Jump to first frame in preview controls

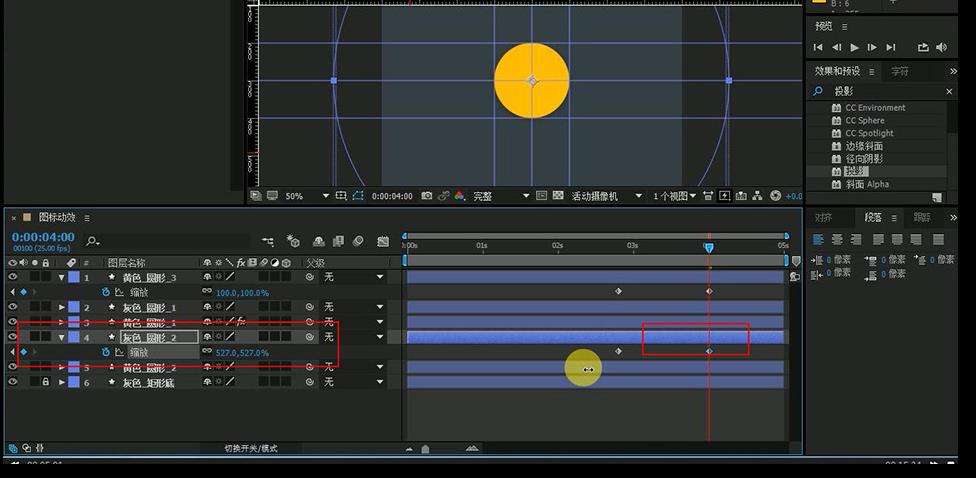818,47
